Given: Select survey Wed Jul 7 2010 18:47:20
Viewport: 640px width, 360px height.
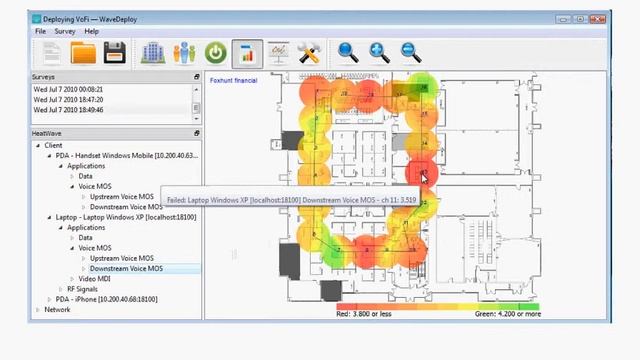Looking at the screenshot, I should [68, 100].
